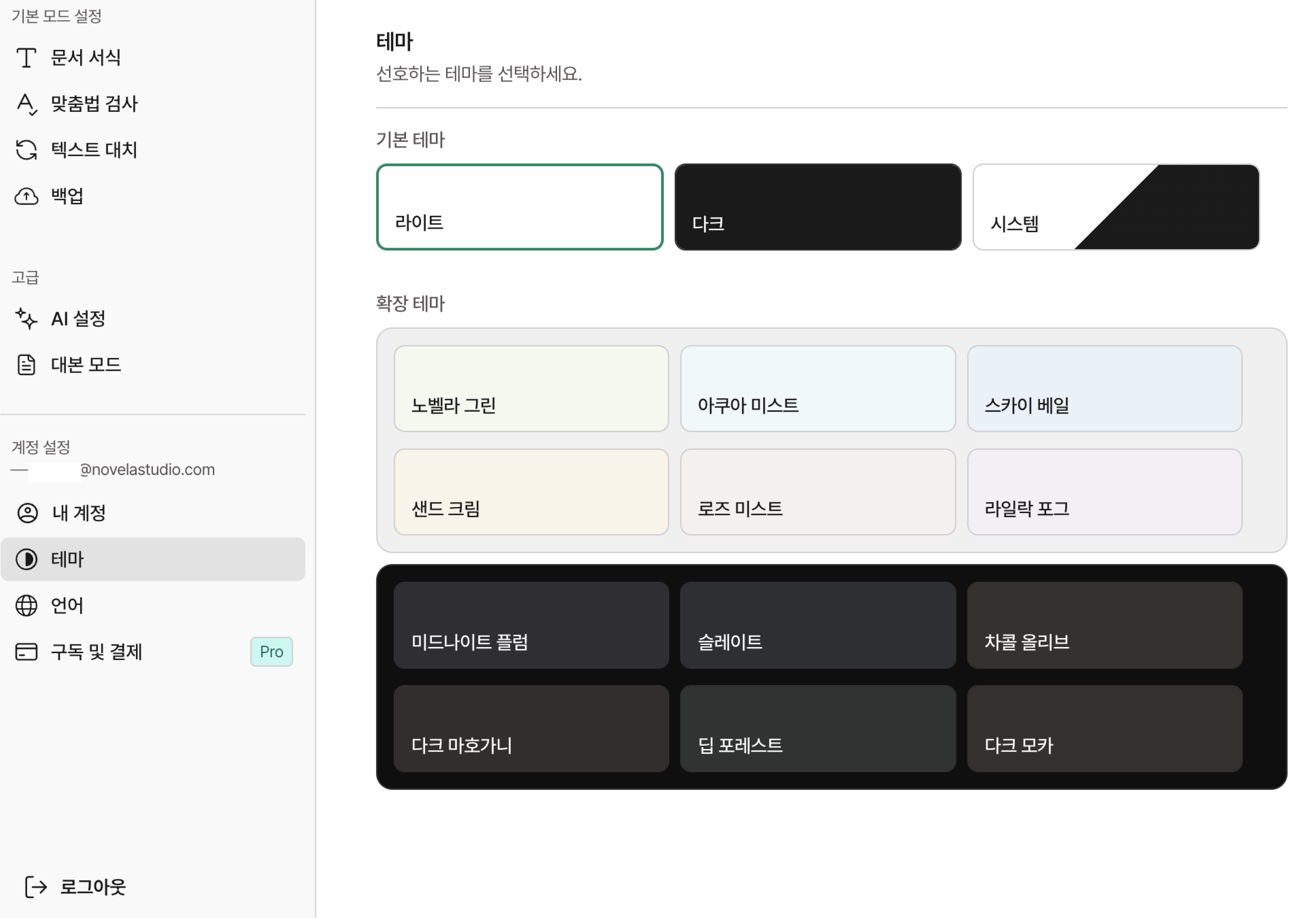
Task: Click the Pro badge
Action: [x=271, y=651]
